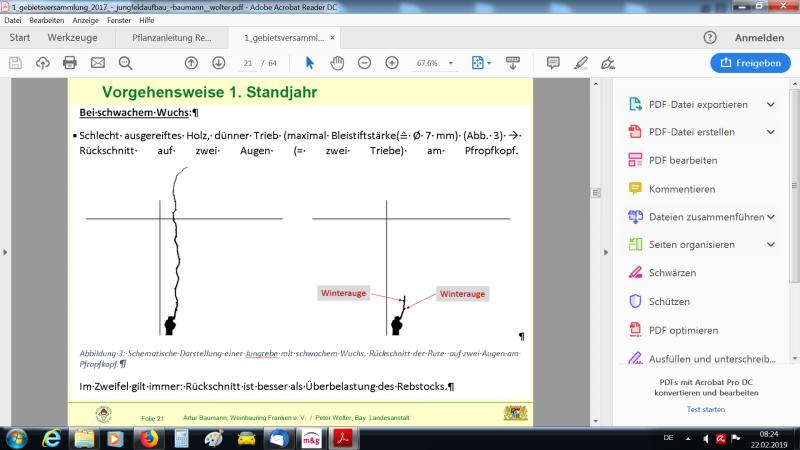Click the Freigeben share button
The height and width of the screenshot is (450, 800).
749,62
